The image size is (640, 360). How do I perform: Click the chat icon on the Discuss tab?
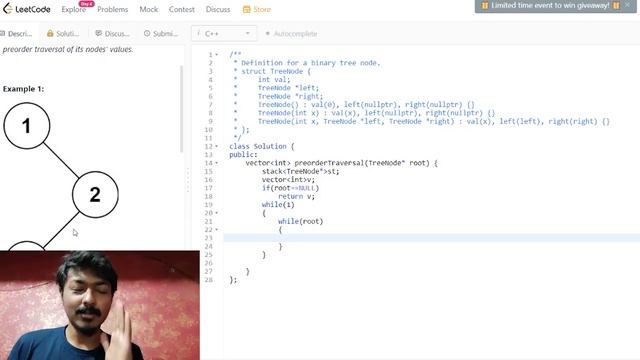point(98,33)
